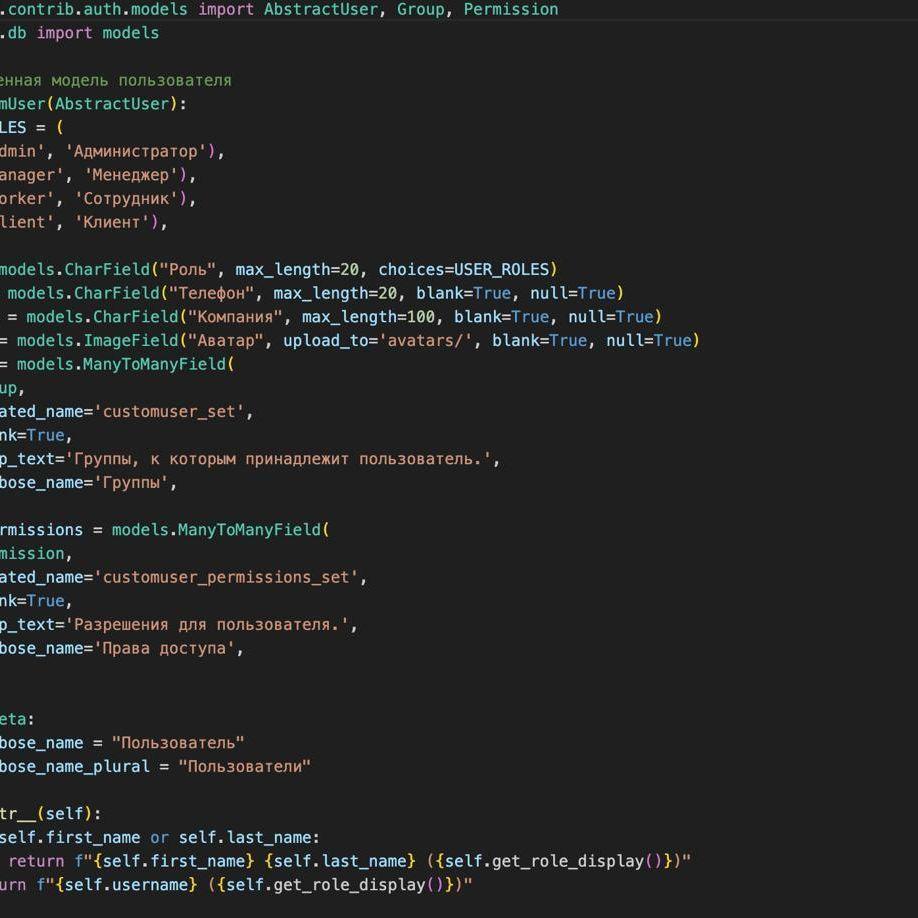Click the string 'Менеджер'
Viewport: 918px width, 918px height.
point(131,175)
